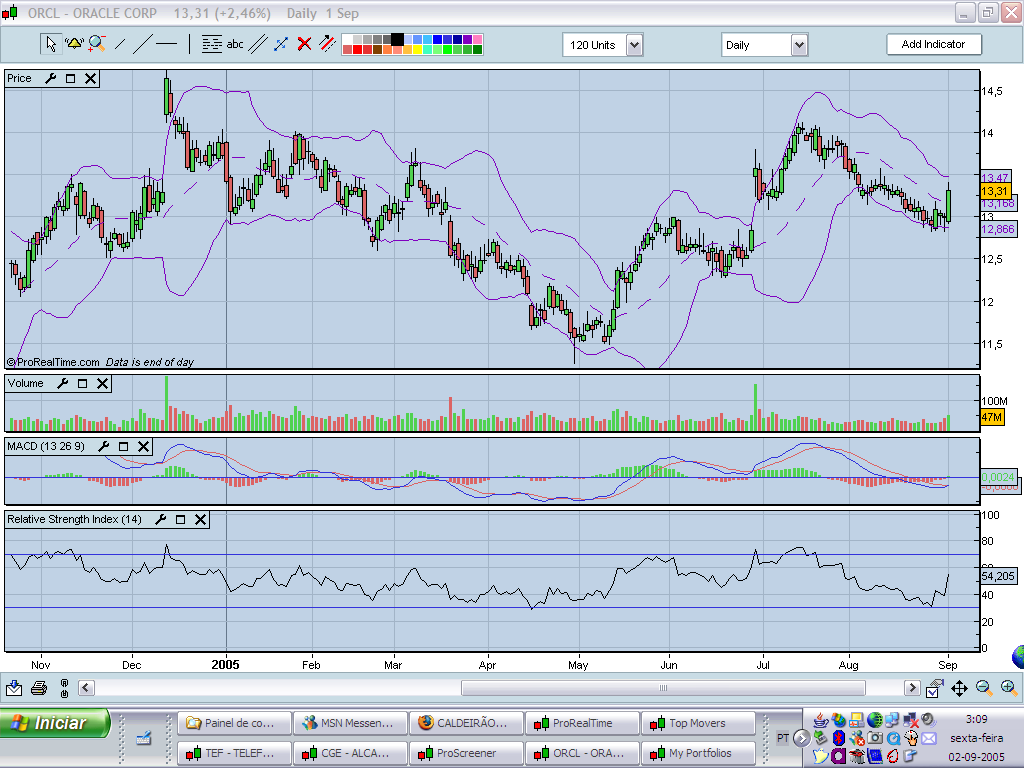
Task: Choose the abc text annotation tool
Action: [235, 44]
